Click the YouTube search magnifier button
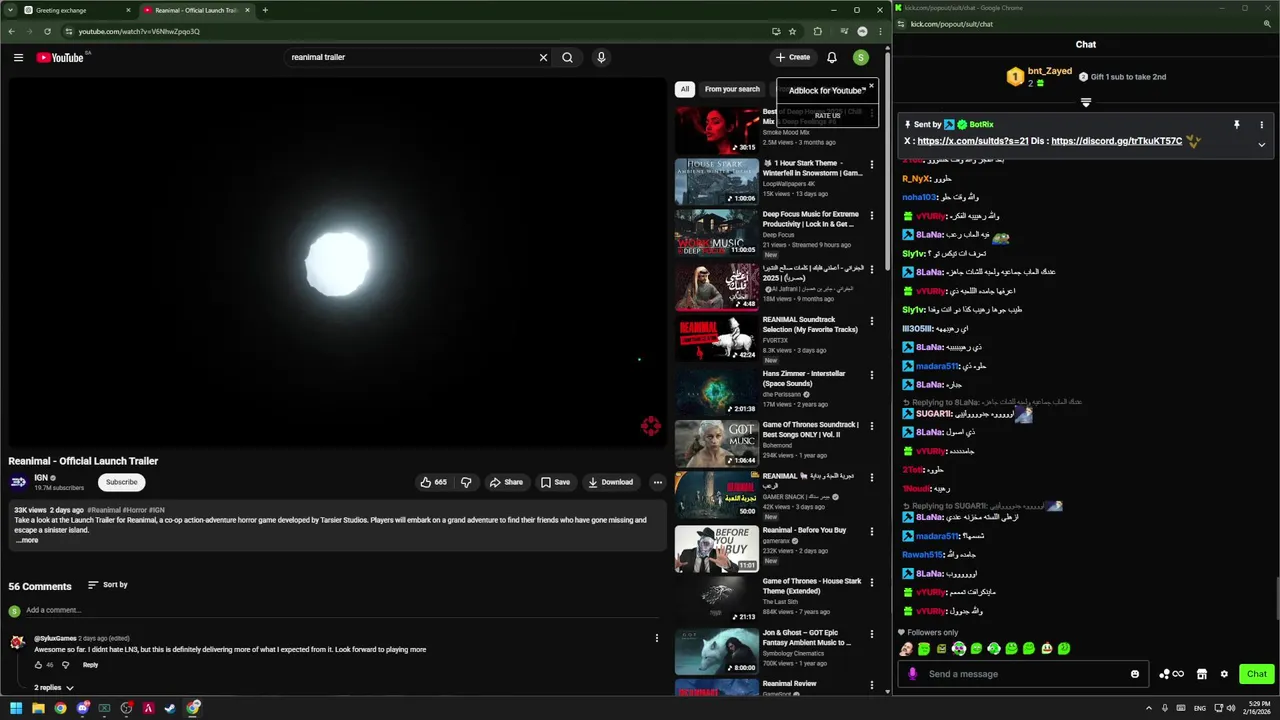This screenshot has width=1280, height=720. coord(567,57)
